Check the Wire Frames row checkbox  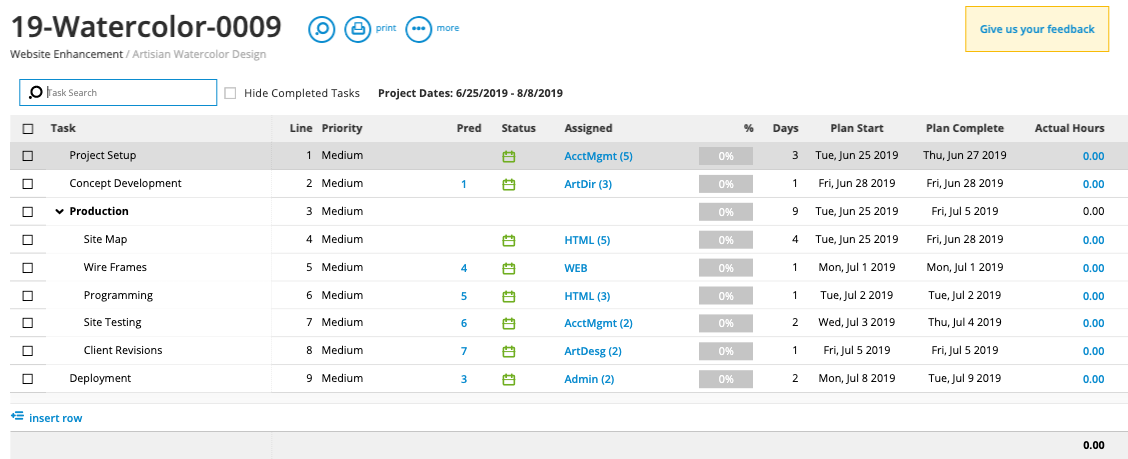click(x=28, y=268)
